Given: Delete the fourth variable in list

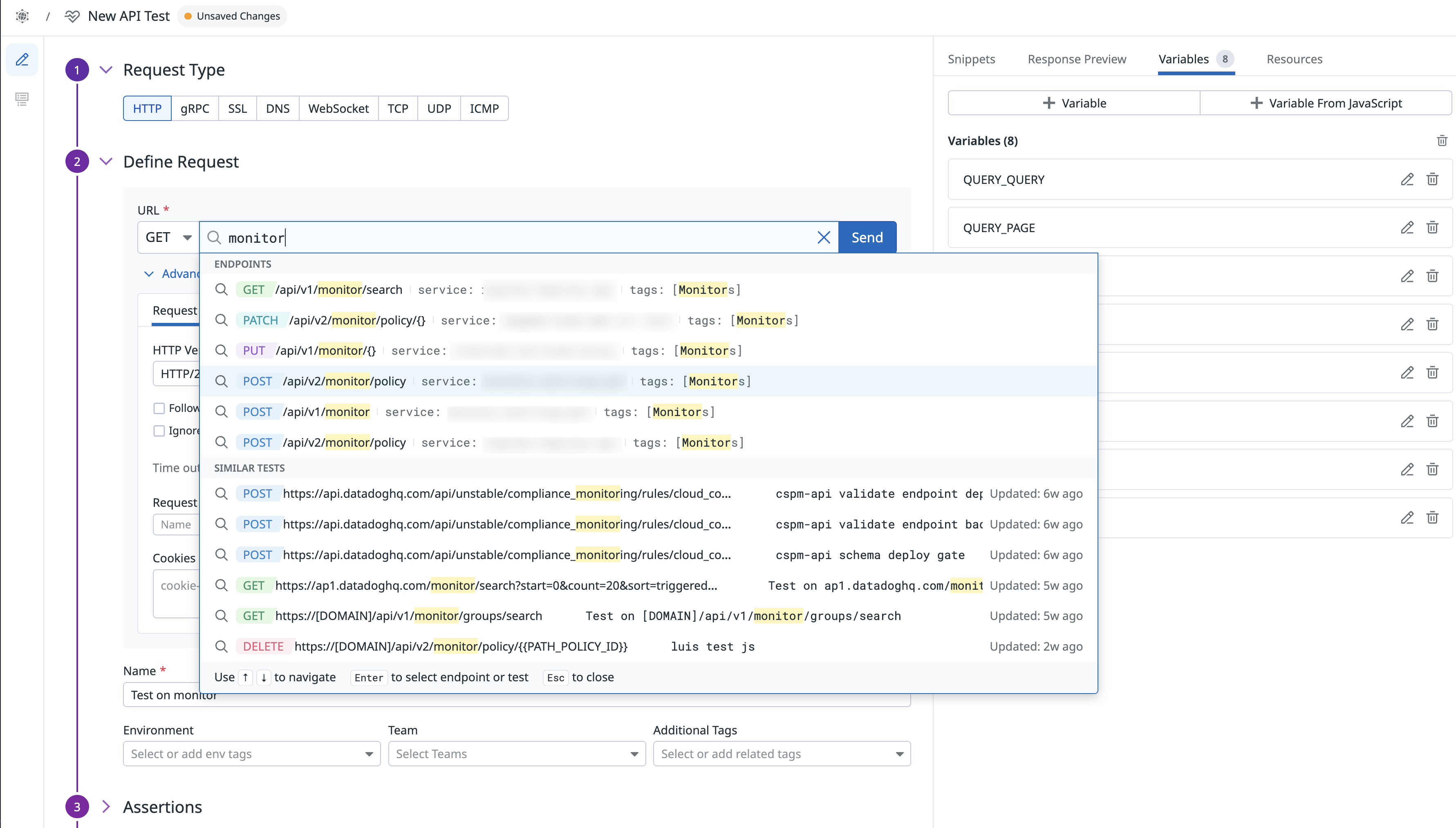Looking at the screenshot, I should click(x=1432, y=325).
